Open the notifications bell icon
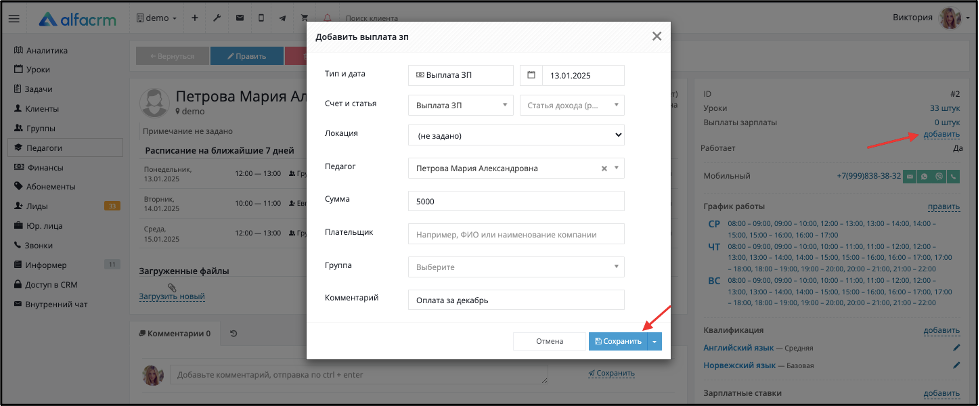This screenshot has width=979, height=406. pyautogui.click(x=328, y=18)
